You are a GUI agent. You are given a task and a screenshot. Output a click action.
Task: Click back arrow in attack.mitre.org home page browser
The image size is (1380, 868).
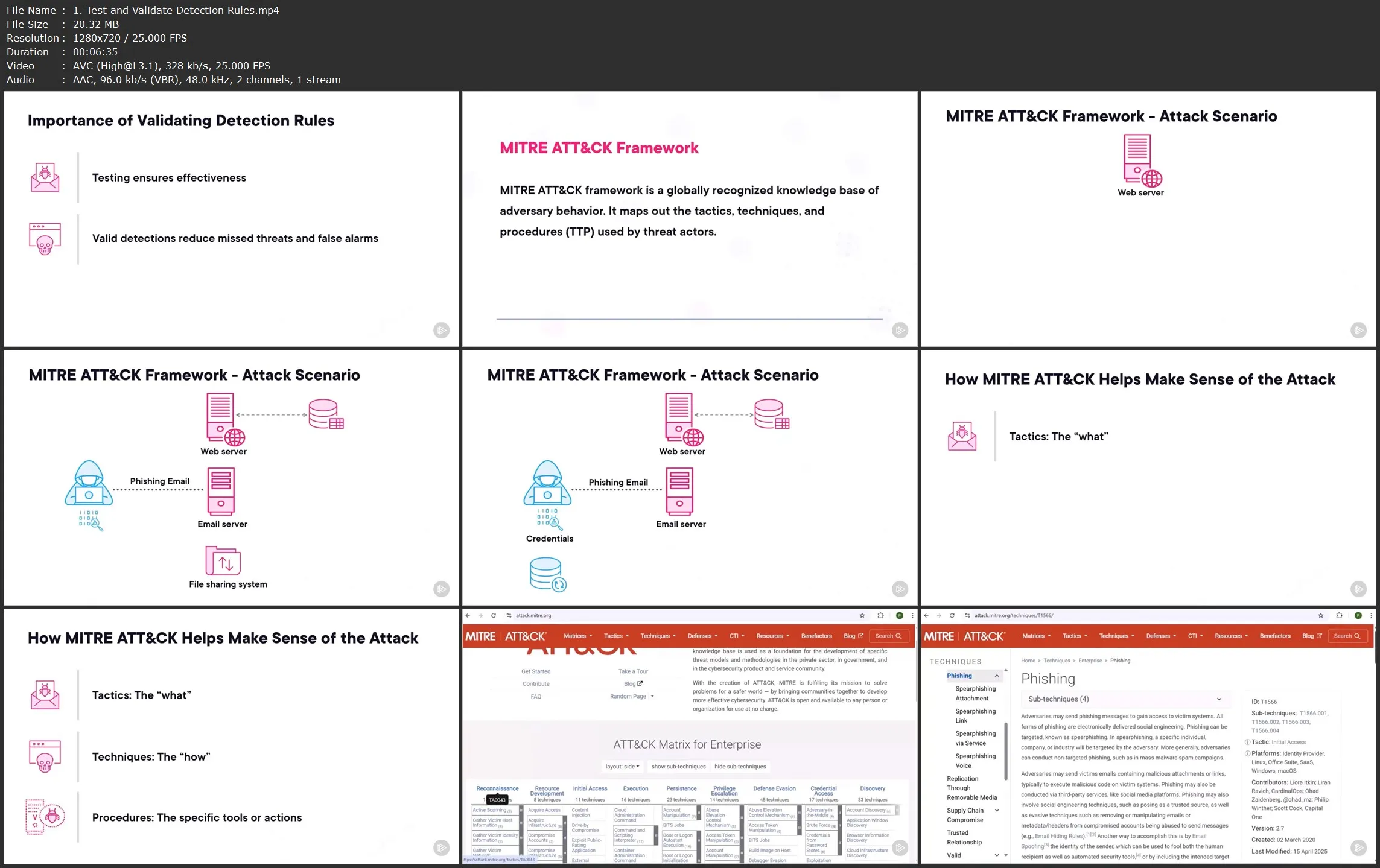(x=468, y=615)
